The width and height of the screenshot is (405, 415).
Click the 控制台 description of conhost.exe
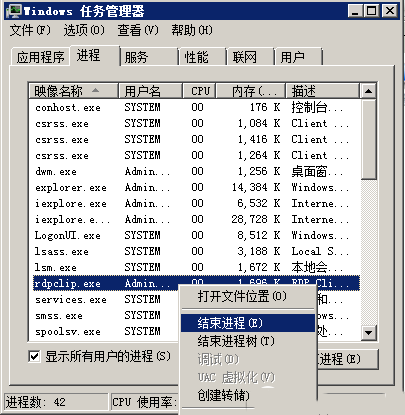click(317, 107)
